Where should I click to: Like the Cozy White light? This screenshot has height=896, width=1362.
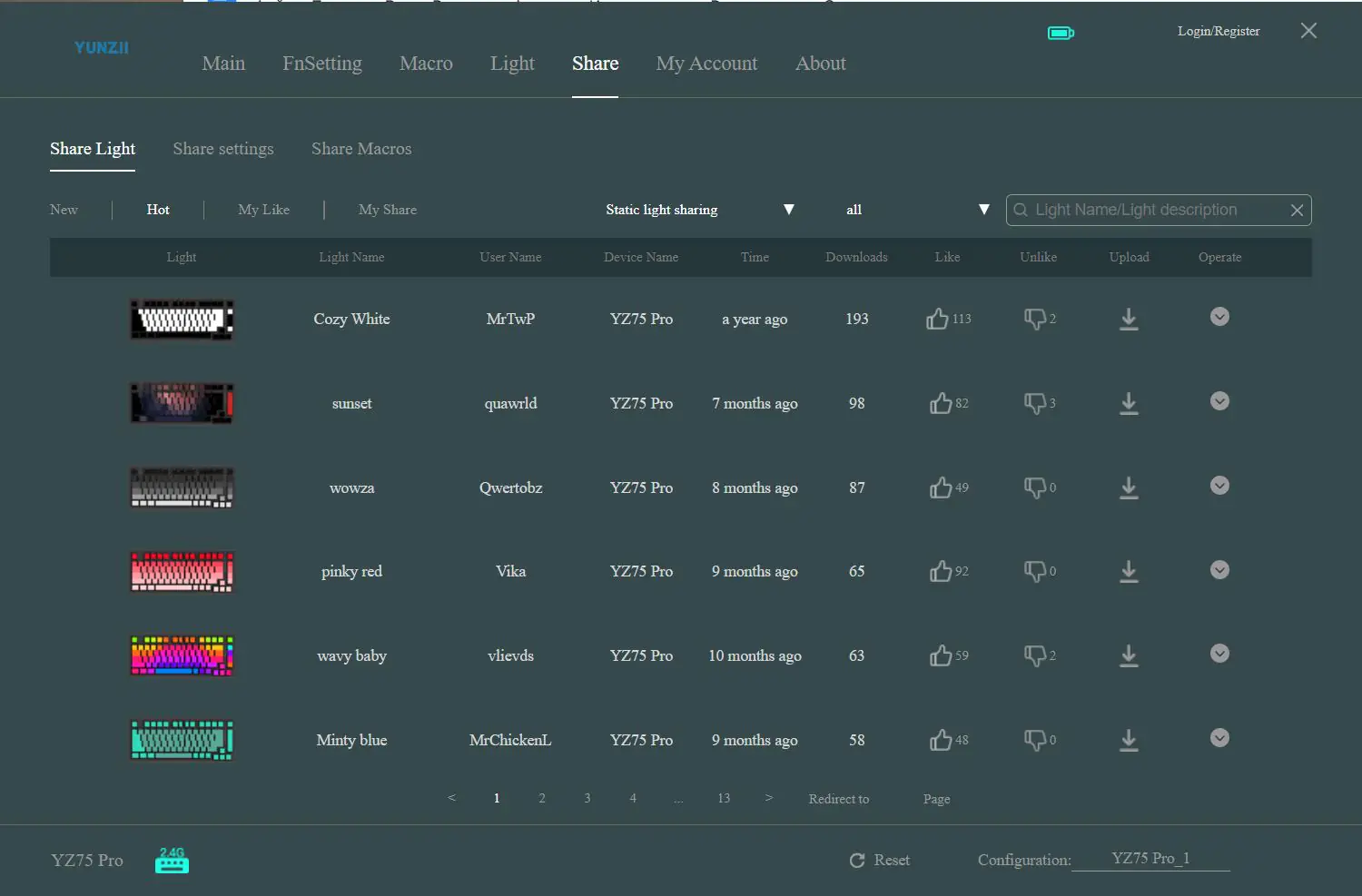click(937, 319)
